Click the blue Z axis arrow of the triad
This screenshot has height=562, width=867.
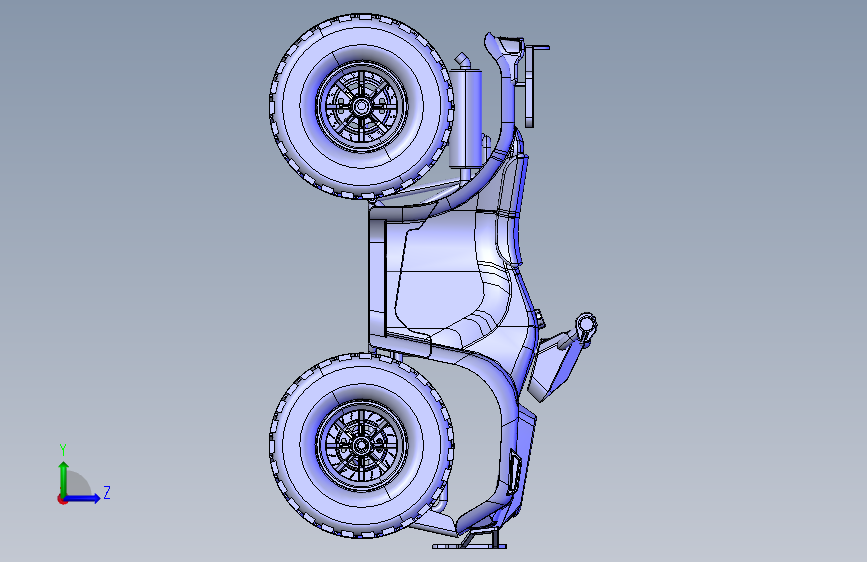[83, 498]
